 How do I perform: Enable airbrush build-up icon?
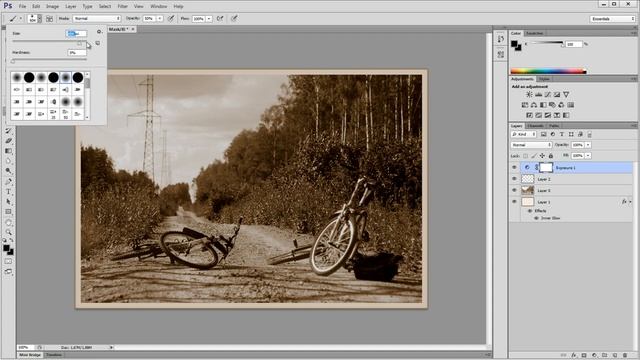[x=220, y=18]
